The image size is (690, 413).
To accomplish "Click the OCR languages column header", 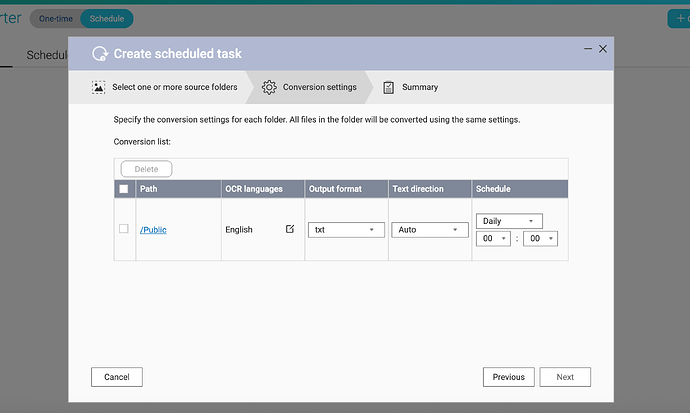I will point(263,189).
